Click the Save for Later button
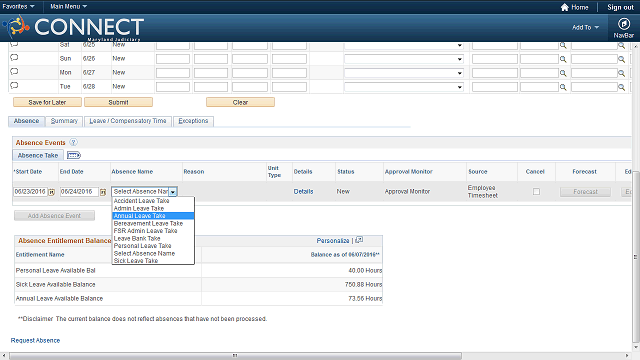 point(47,102)
